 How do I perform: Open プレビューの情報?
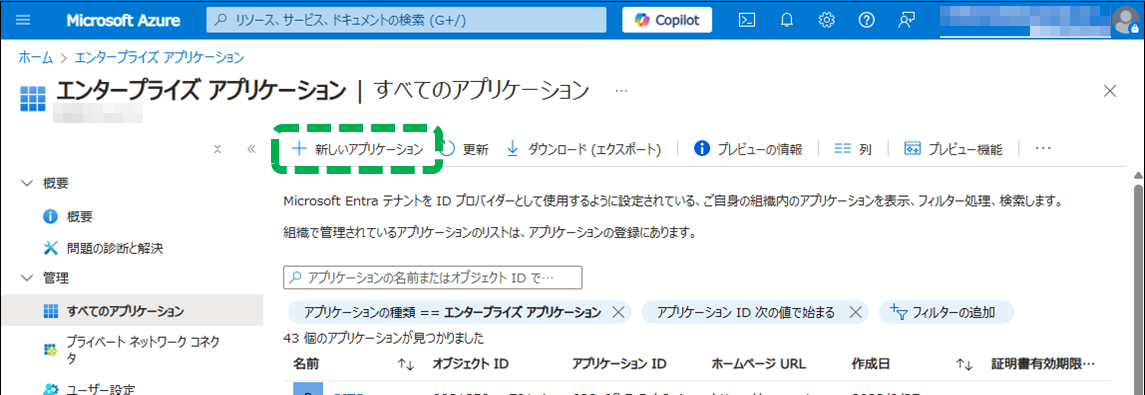pyautogui.click(x=748, y=149)
